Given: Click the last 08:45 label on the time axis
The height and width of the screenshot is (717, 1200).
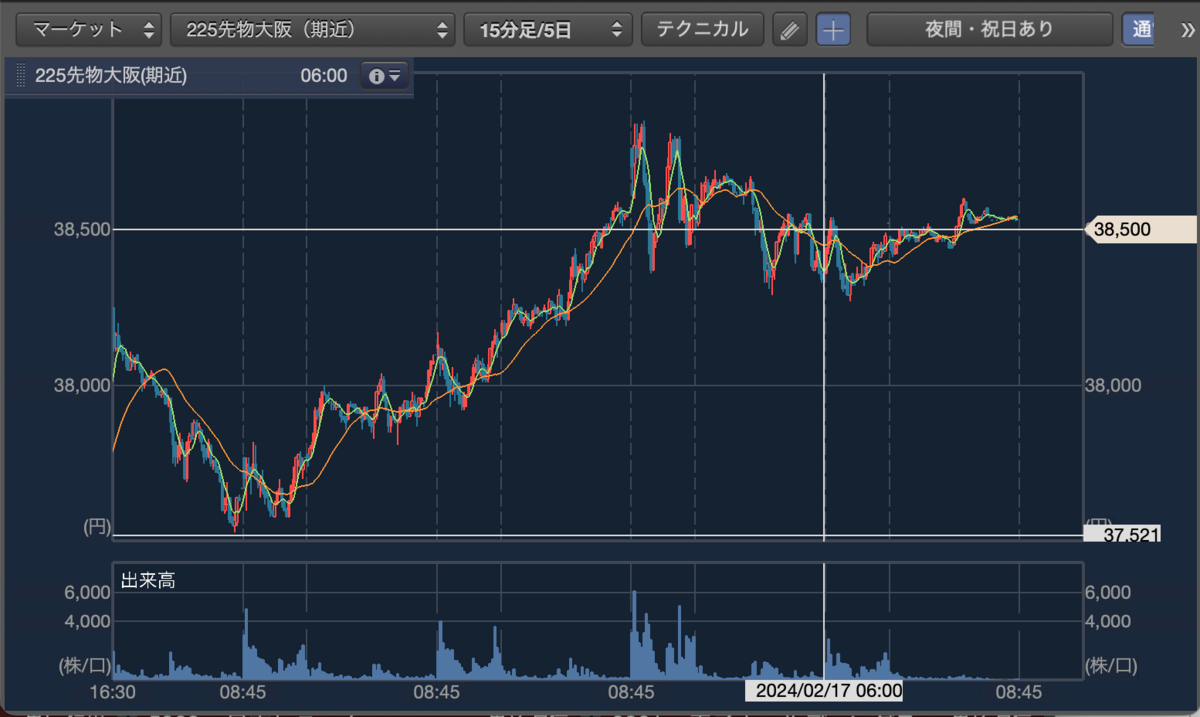Looking at the screenshot, I should (x=1018, y=691).
